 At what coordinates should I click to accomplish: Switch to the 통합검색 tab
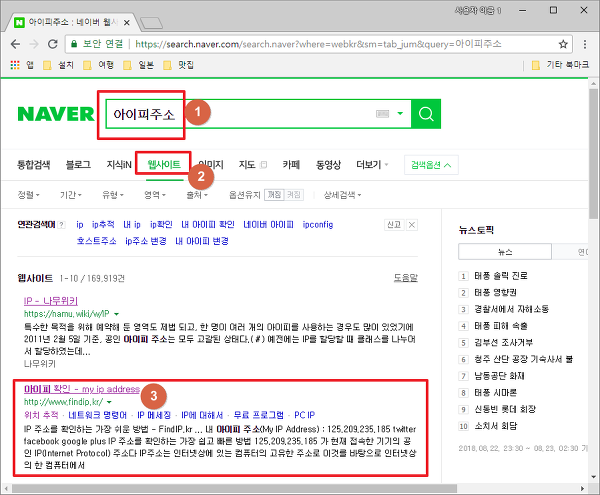click(34, 165)
